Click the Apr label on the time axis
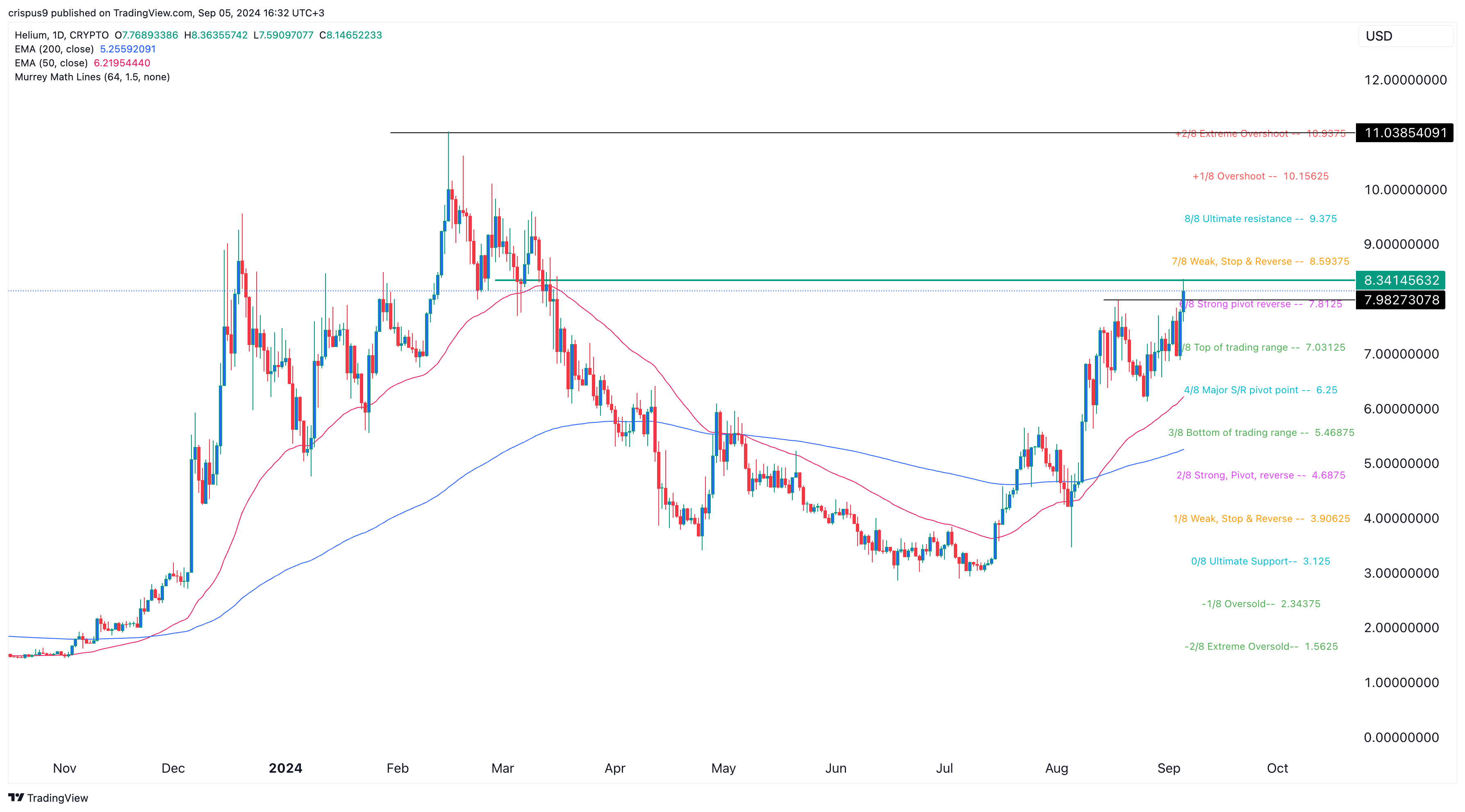The height and width of the screenshot is (812, 1465). [x=615, y=768]
